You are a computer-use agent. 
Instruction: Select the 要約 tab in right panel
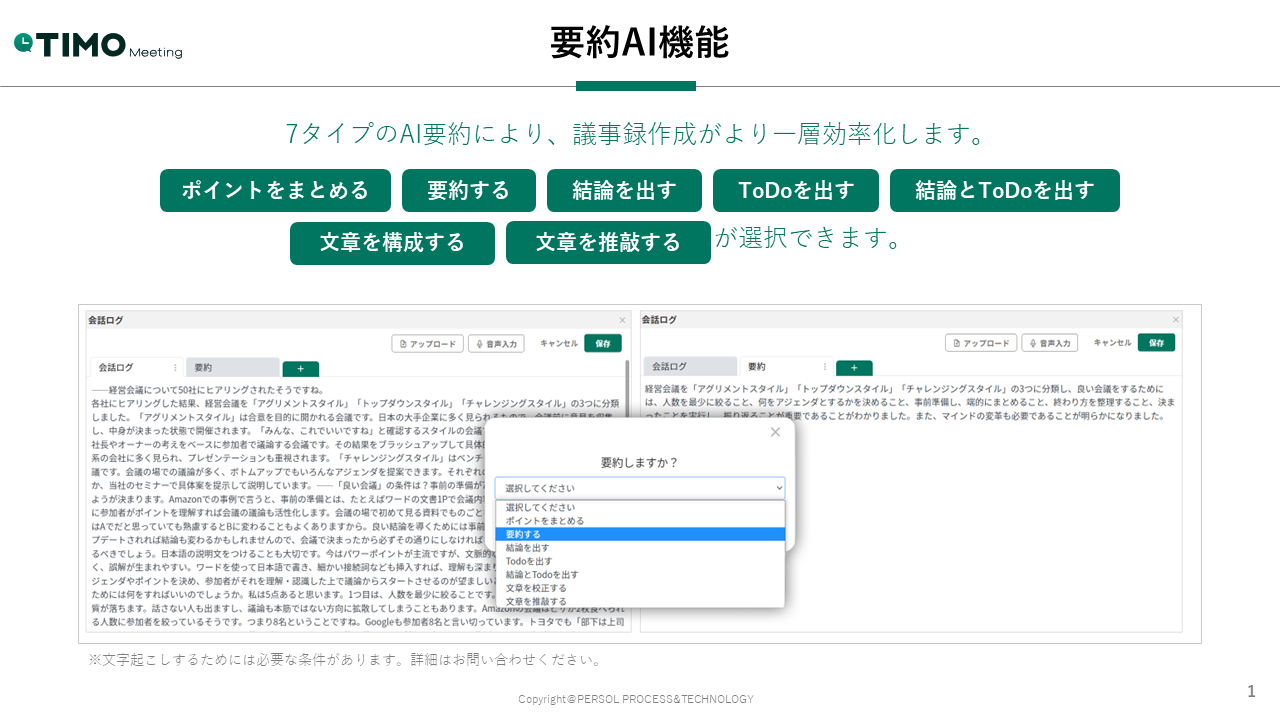coord(786,367)
